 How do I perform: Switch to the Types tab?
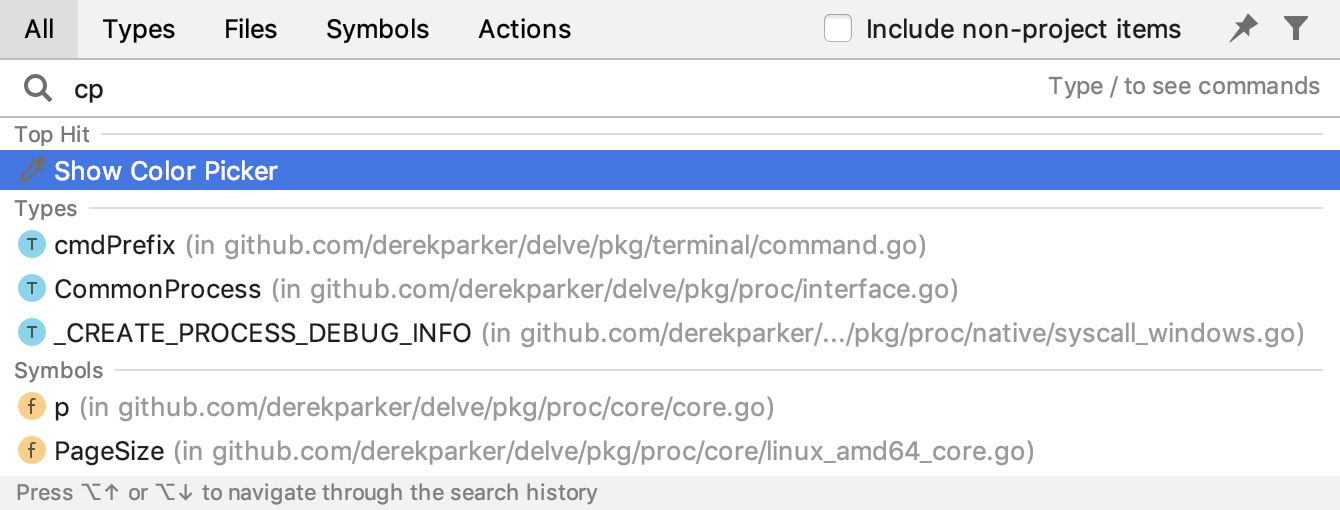[x=139, y=29]
